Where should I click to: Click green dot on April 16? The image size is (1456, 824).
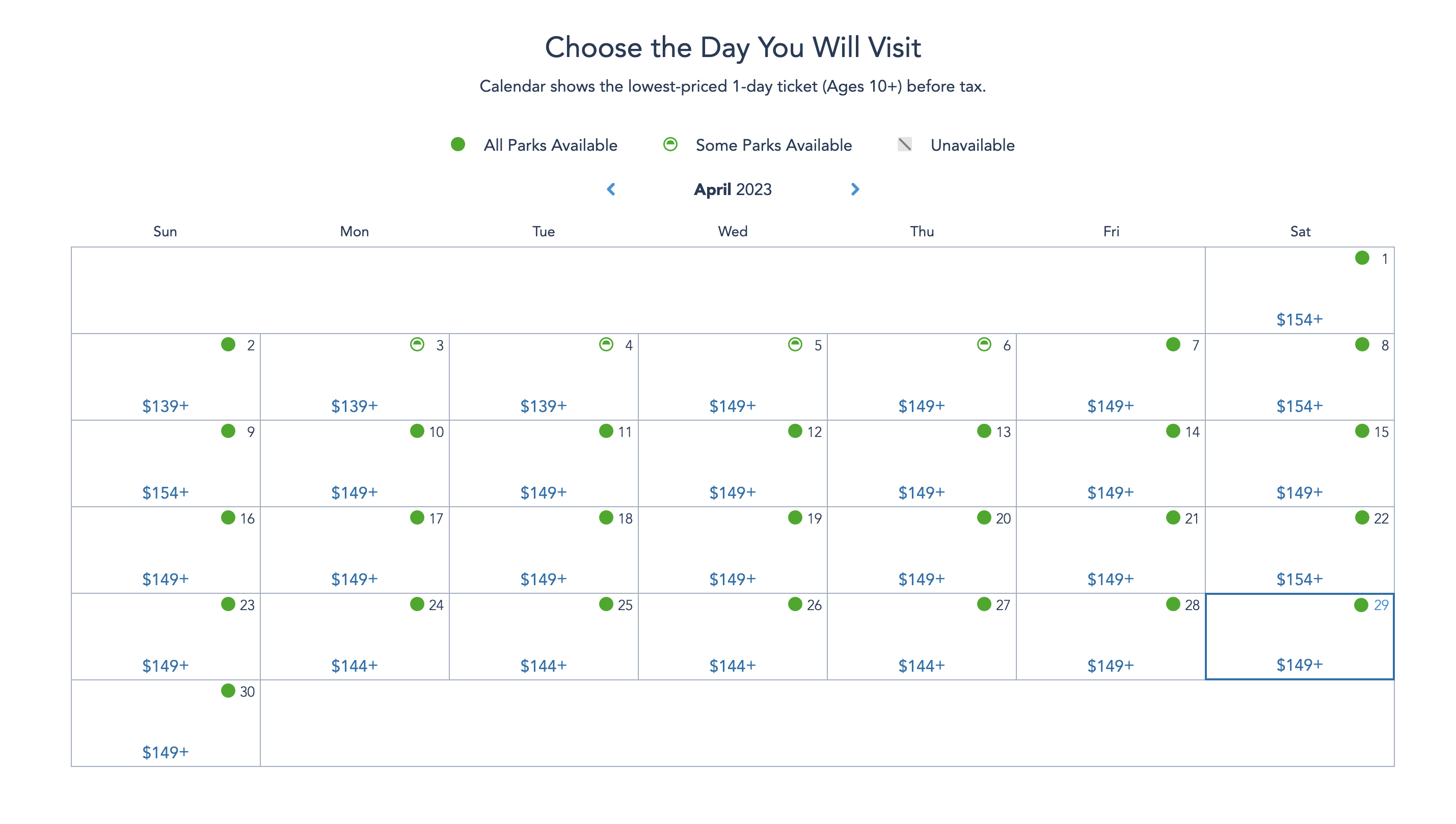[x=228, y=518]
